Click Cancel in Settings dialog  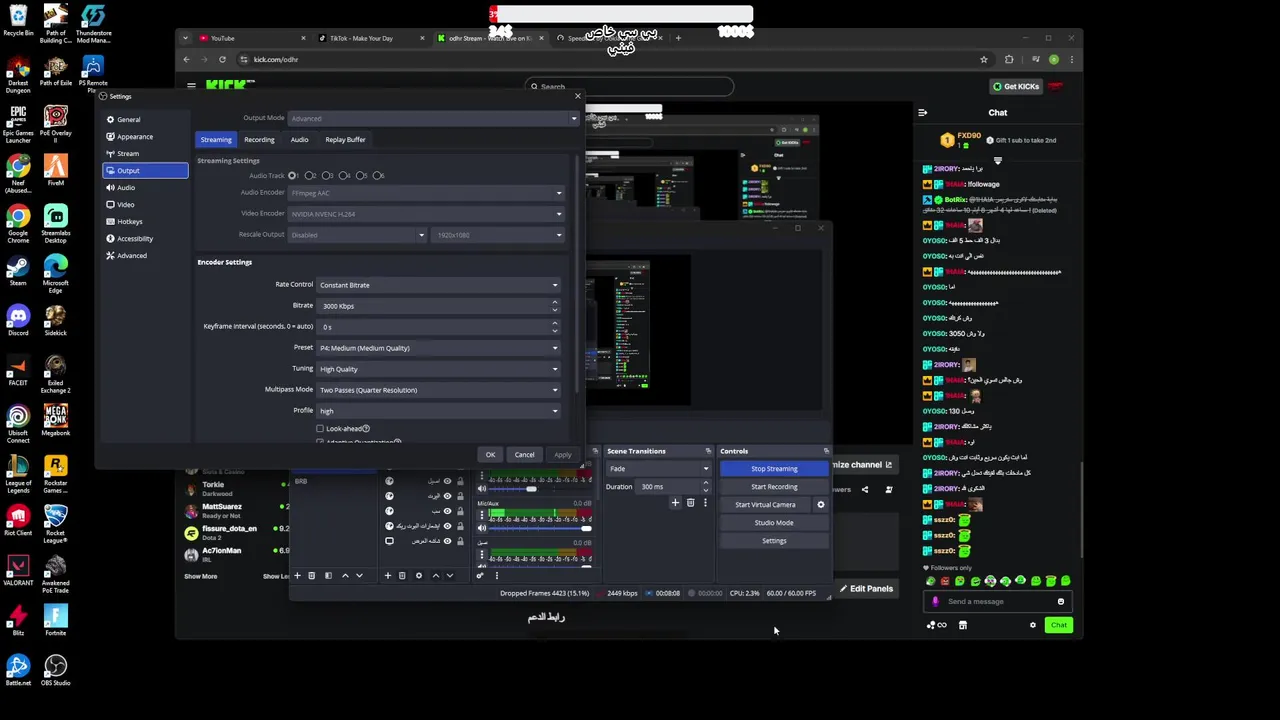coord(524,455)
